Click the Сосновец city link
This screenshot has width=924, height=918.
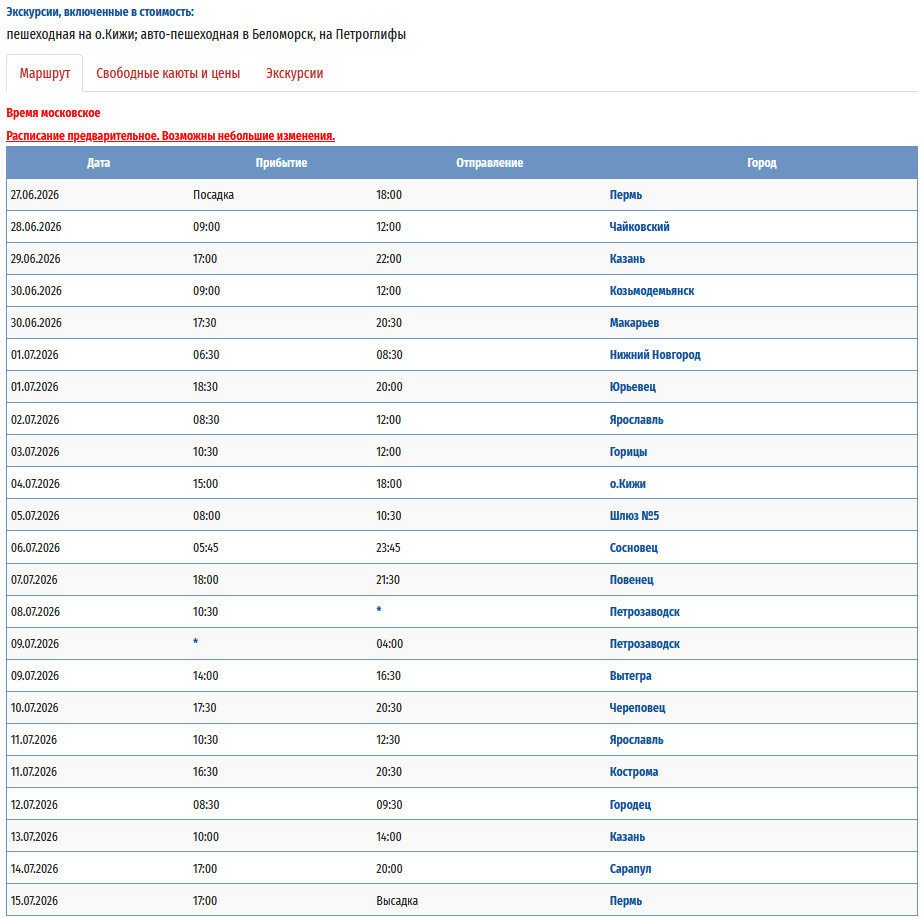pyautogui.click(x=633, y=548)
